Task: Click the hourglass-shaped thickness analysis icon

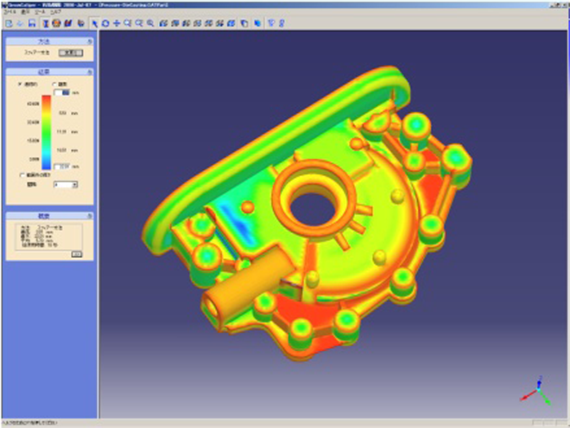Action: [45, 23]
